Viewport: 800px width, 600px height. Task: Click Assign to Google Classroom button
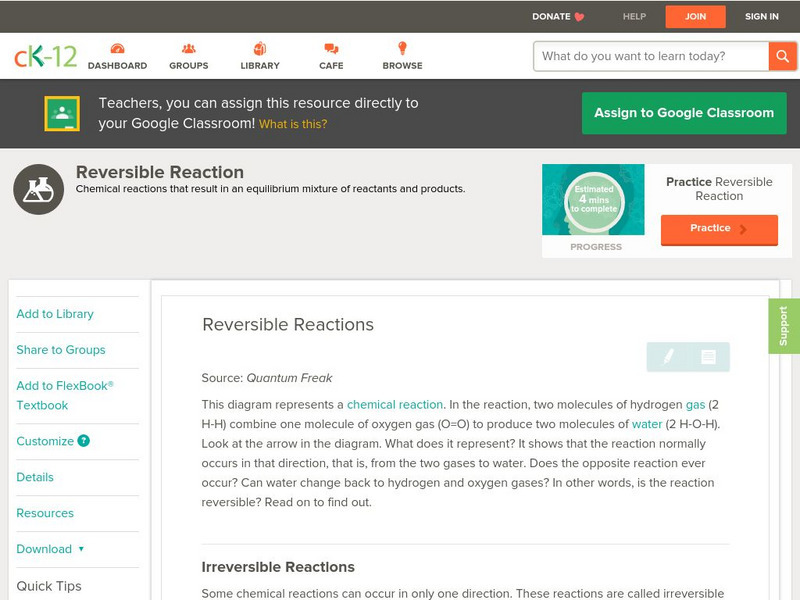684,113
